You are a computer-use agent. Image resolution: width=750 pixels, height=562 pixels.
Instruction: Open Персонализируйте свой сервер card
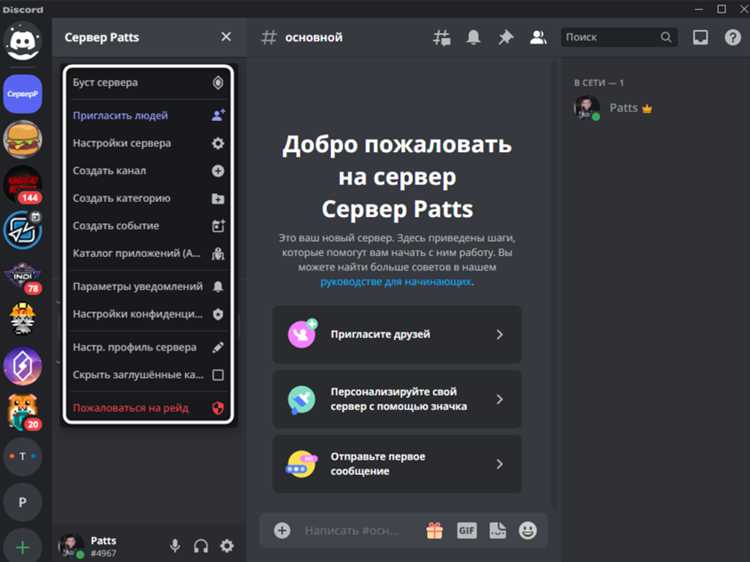pos(397,399)
